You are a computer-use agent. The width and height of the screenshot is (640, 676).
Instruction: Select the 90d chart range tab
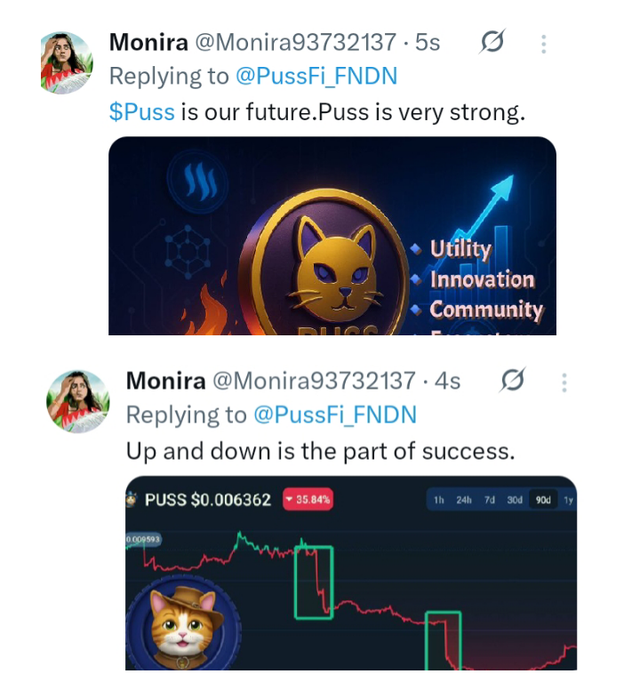point(543,500)
